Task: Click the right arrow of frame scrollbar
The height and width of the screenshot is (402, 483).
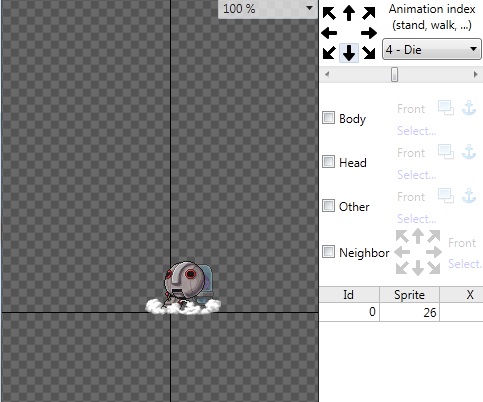Action: click(x=475, y=74)
